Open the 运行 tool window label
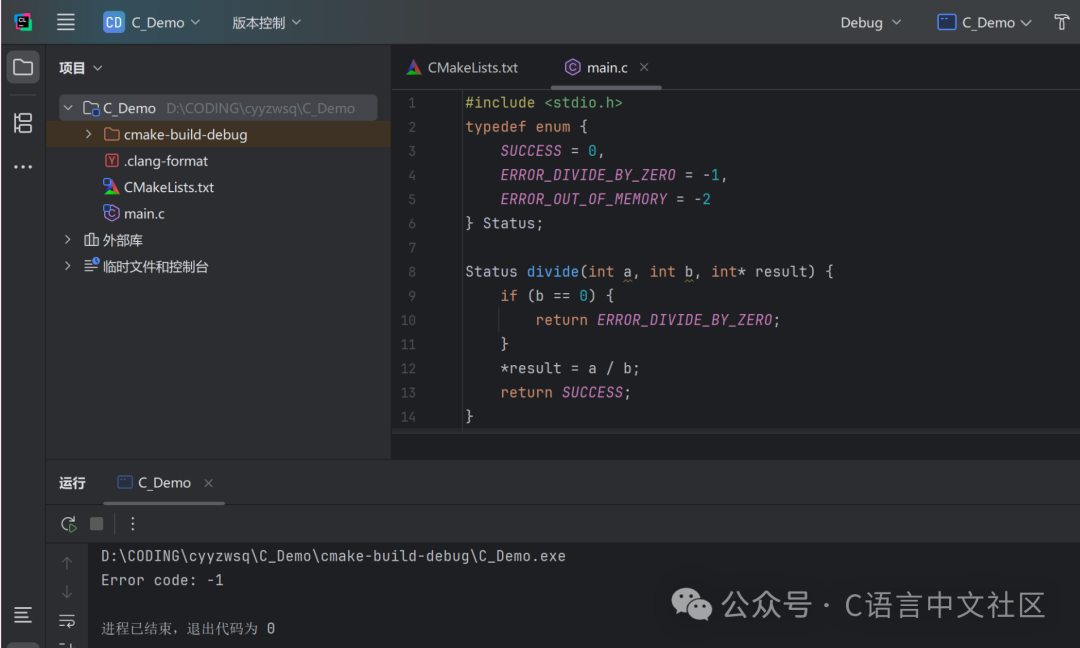Image resolution: width=1080 pixels, height=648 pixels. pyautogui.click(x=72, y=483)
